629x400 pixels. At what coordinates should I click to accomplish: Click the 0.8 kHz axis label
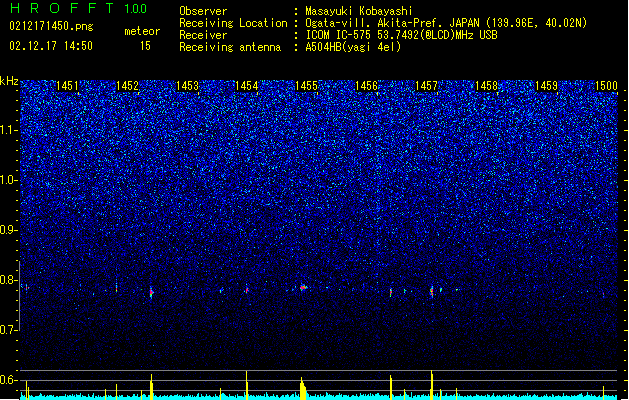pyautogui.click(x=9, y=280)
